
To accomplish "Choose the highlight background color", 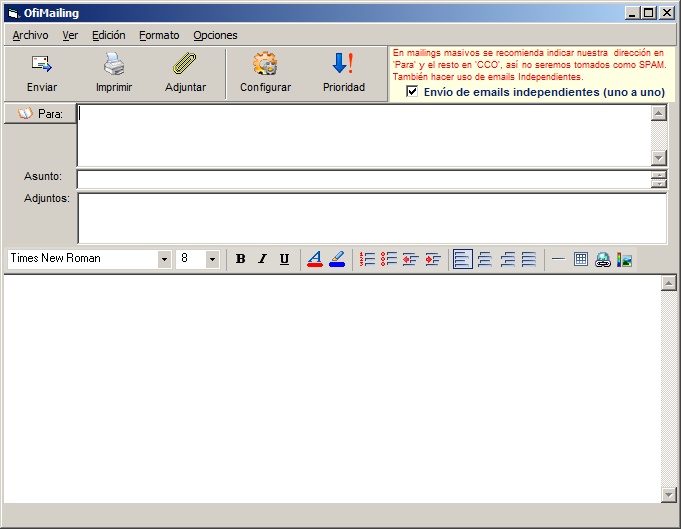I will (x=337, y=259).
